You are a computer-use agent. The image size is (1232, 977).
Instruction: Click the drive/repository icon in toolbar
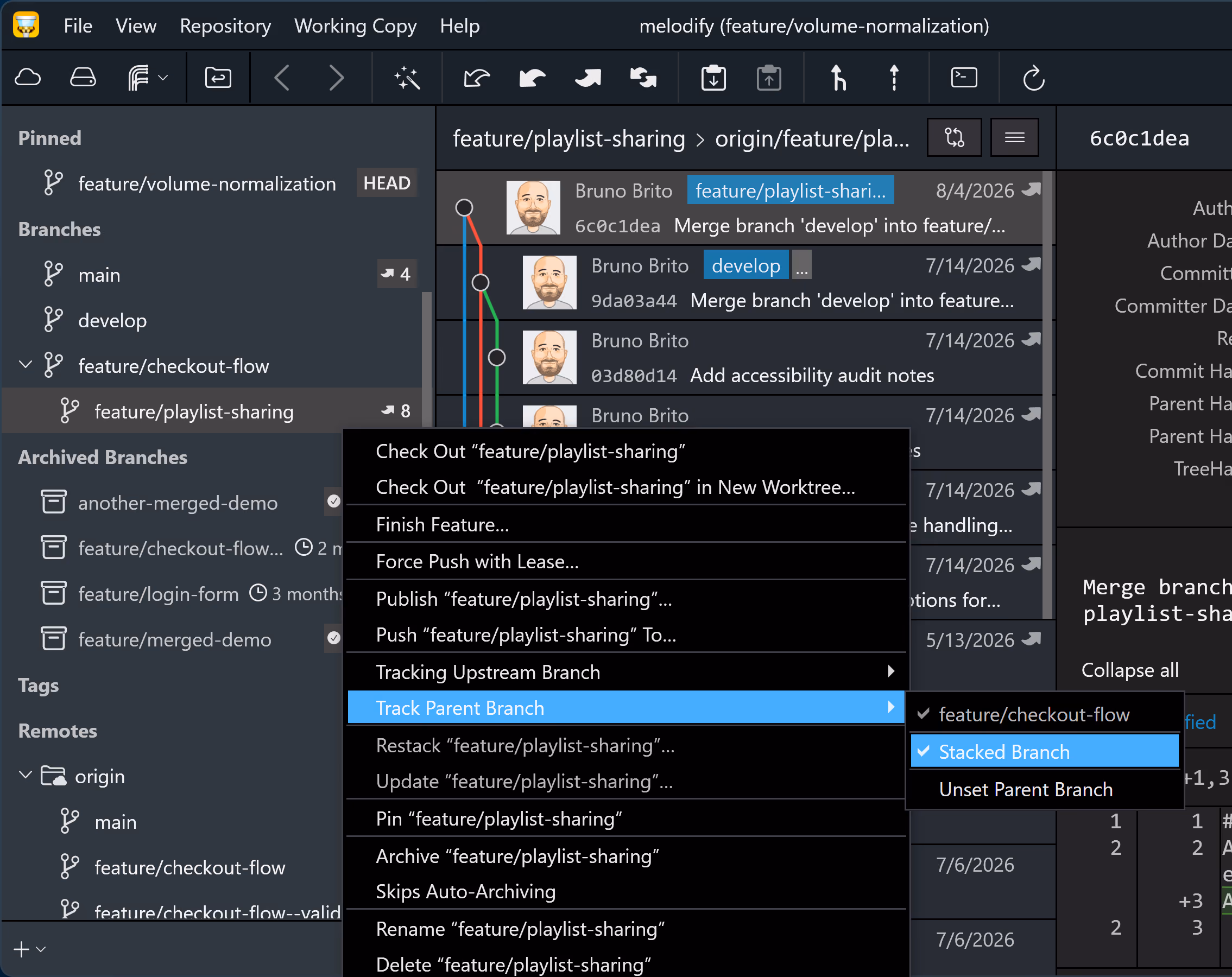coord(83,77)
